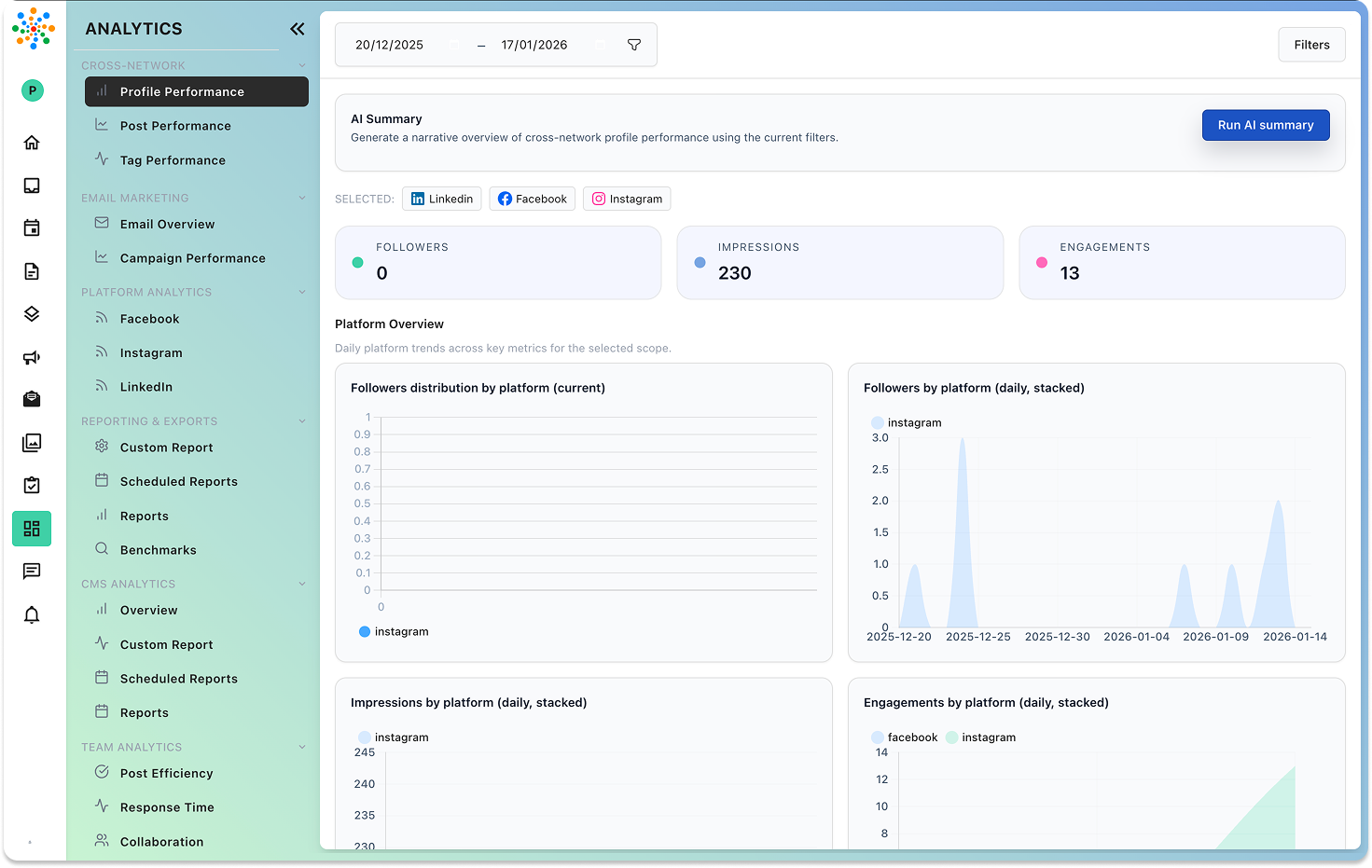
Task: Open the media library image icon
Action: tap(32, 442)
